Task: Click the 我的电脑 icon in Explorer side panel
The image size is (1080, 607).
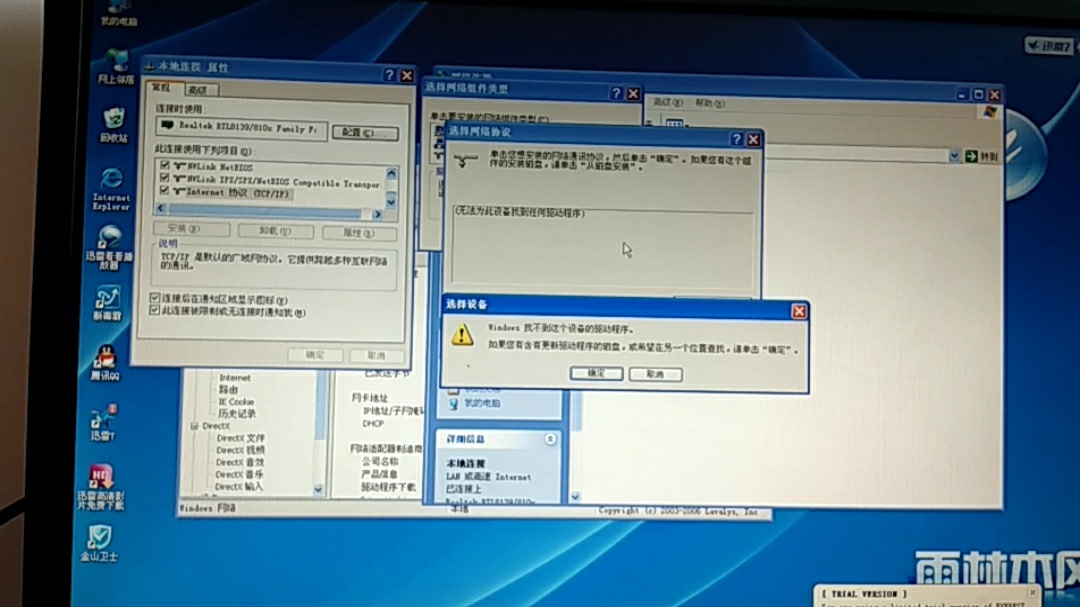Action: pyautogui.click(x=454, y=403)
